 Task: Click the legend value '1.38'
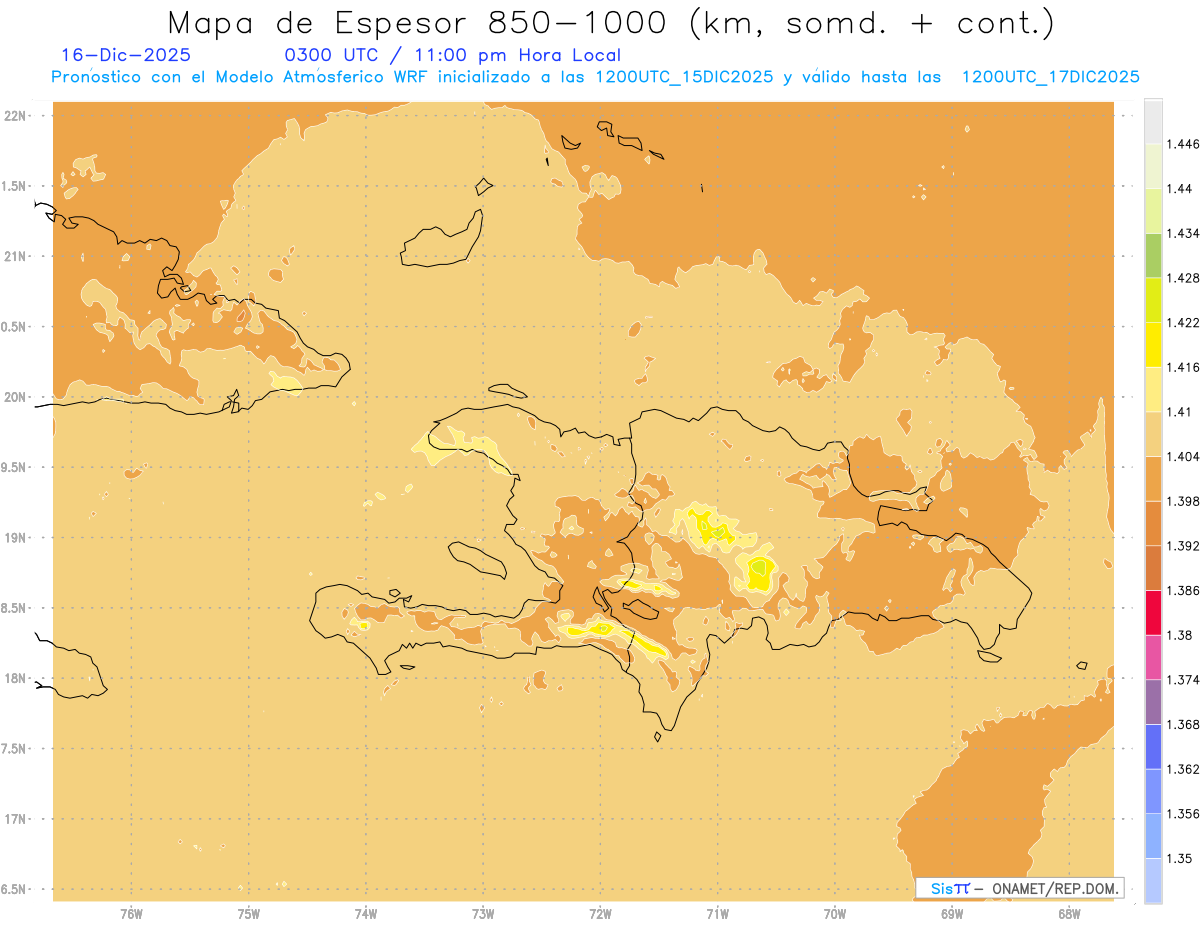point(1179,635)
